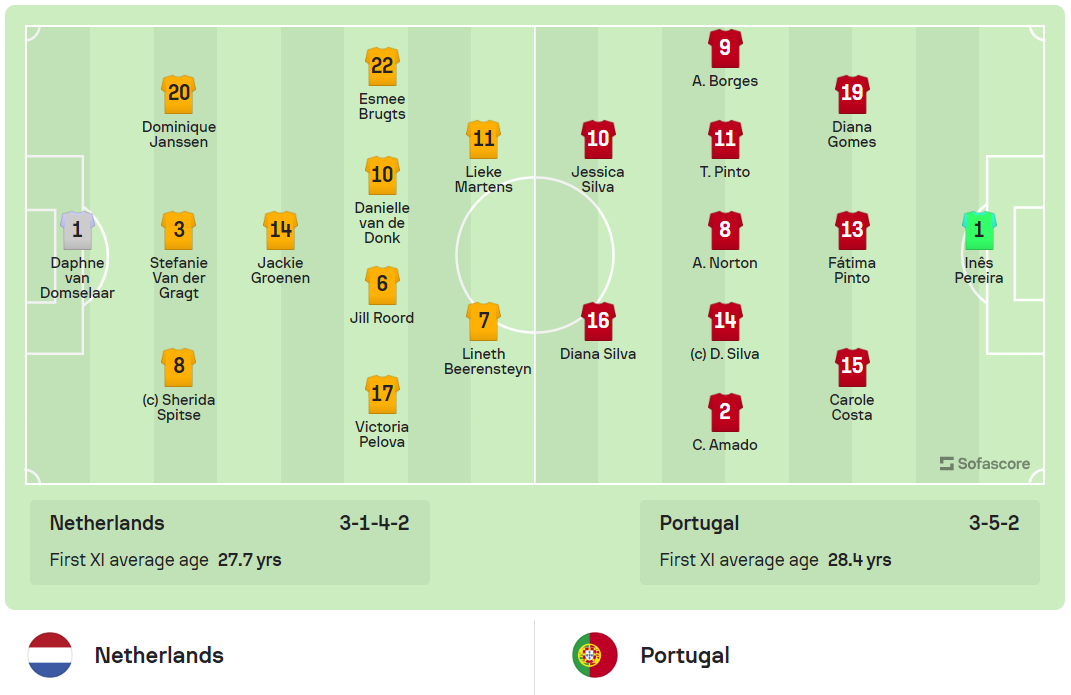Click the Netherlands flag icon

(x=50, y=655)
